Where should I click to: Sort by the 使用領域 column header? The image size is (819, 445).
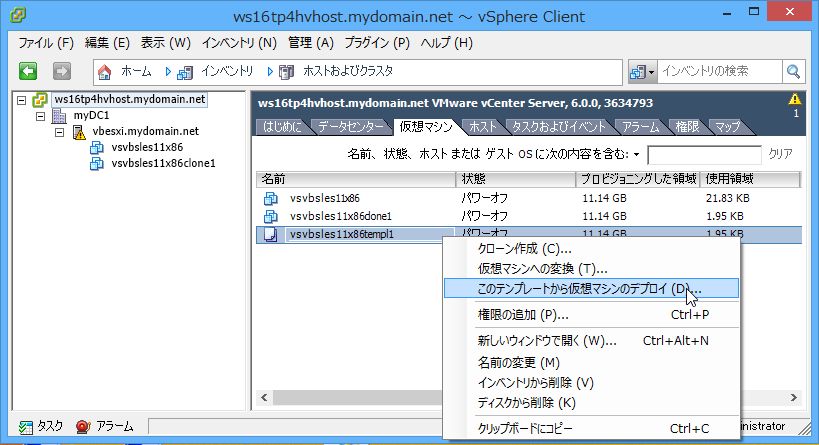[750, 179]
